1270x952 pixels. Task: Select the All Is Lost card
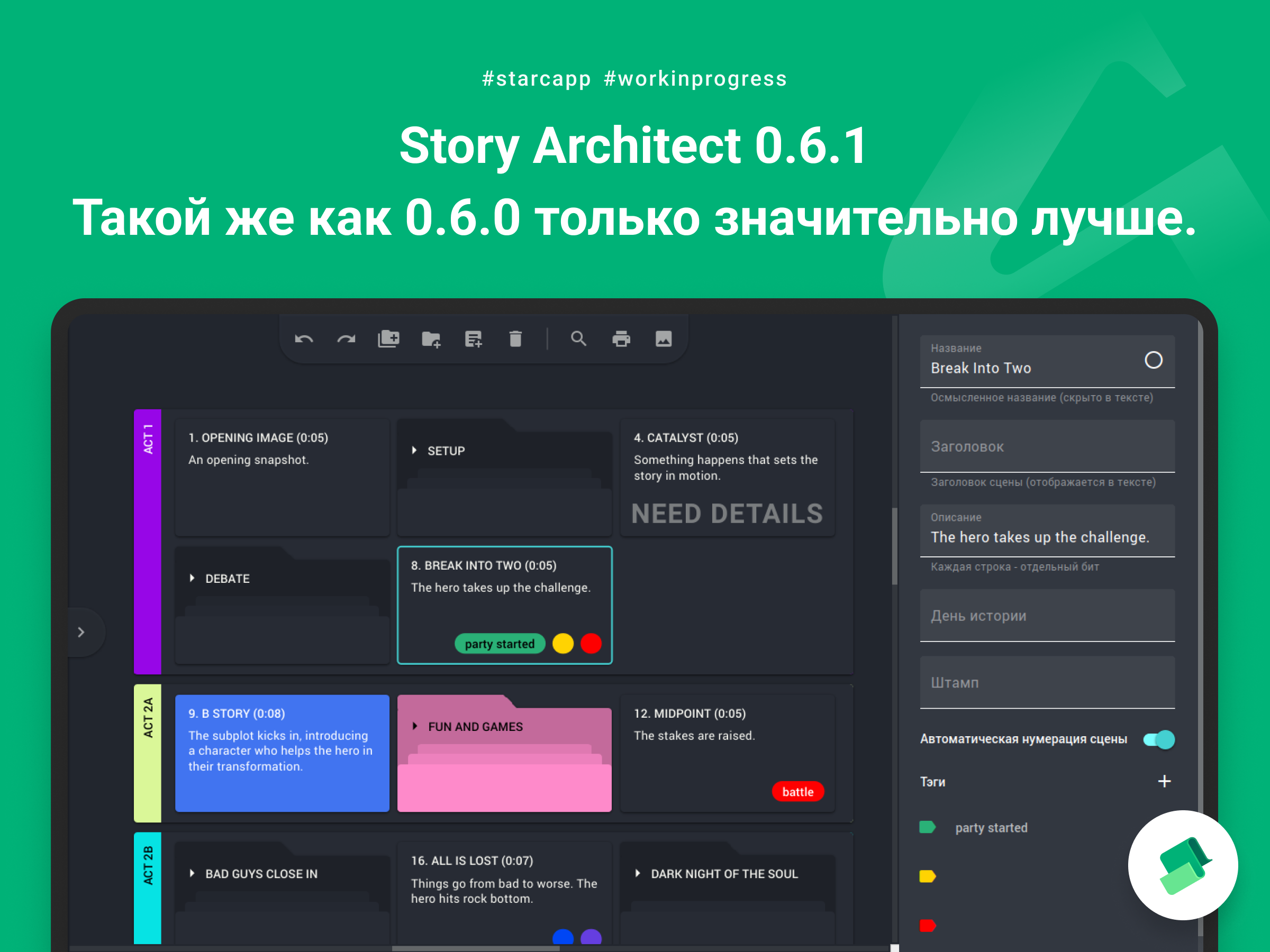[x=505, y=893]
